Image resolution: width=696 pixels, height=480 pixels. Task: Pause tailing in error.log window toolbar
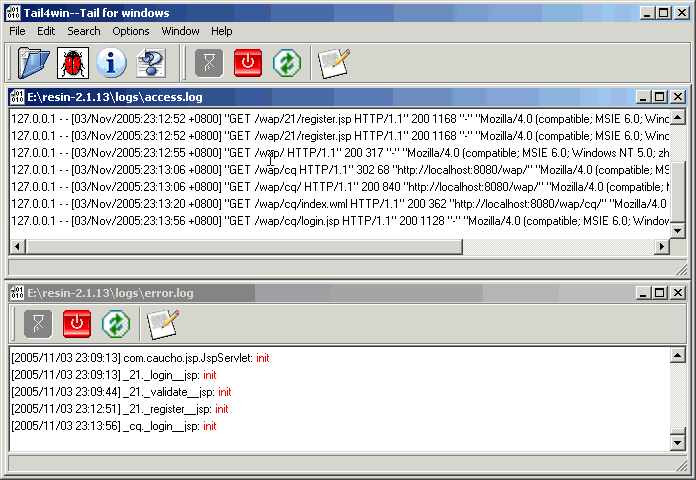click(x=38, y=324)
